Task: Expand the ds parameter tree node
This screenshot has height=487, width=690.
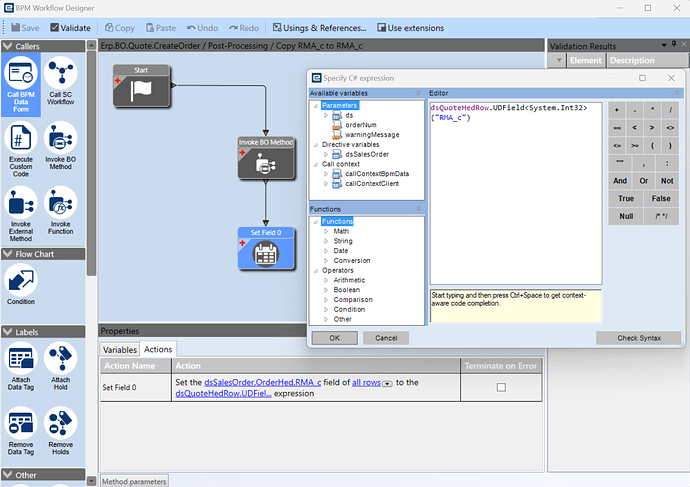Action: click(x=325, y=116)
